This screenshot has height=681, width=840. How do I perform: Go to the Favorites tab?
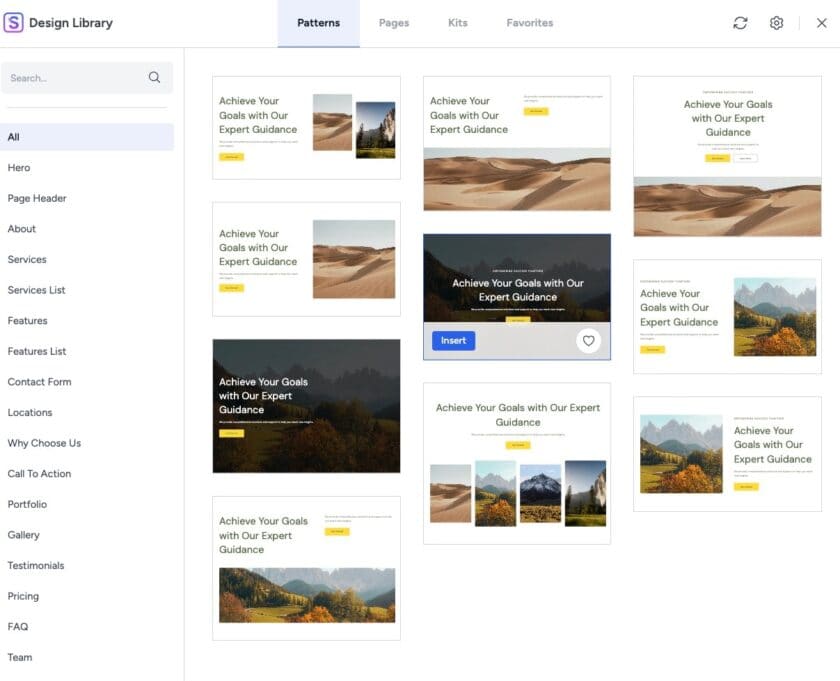(529, 23)
